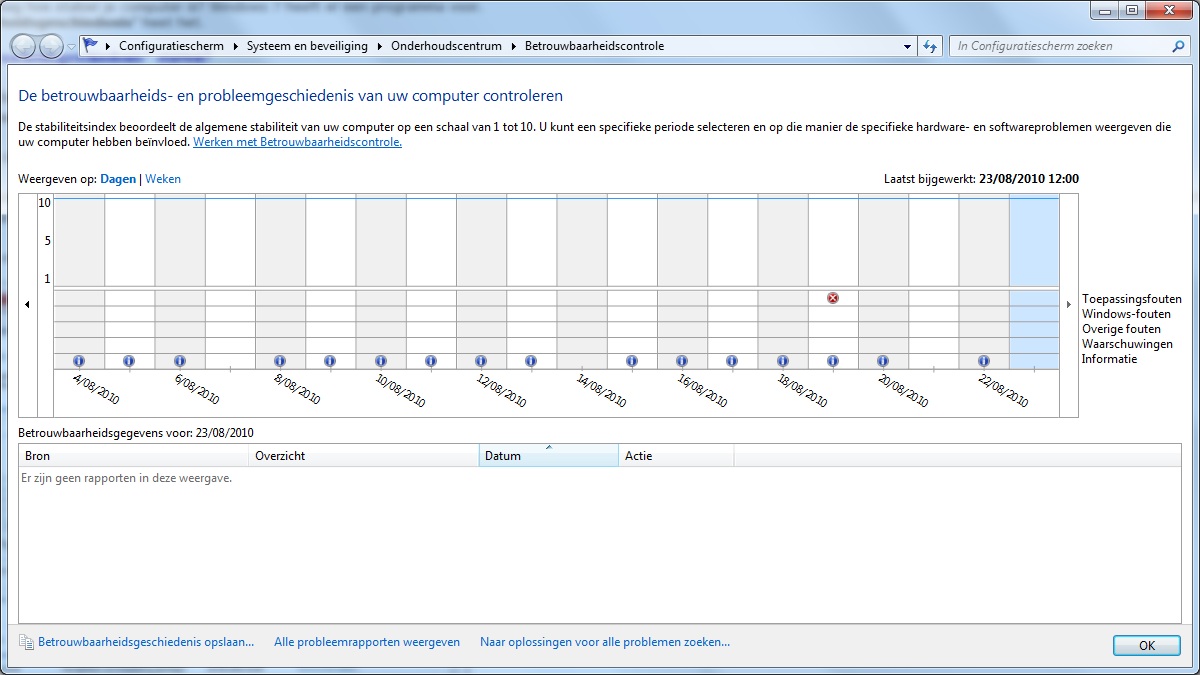Switch chart view to Dagen
Image resolution: width=1200 pixels, height=675 pixels.
pos(120,179)
